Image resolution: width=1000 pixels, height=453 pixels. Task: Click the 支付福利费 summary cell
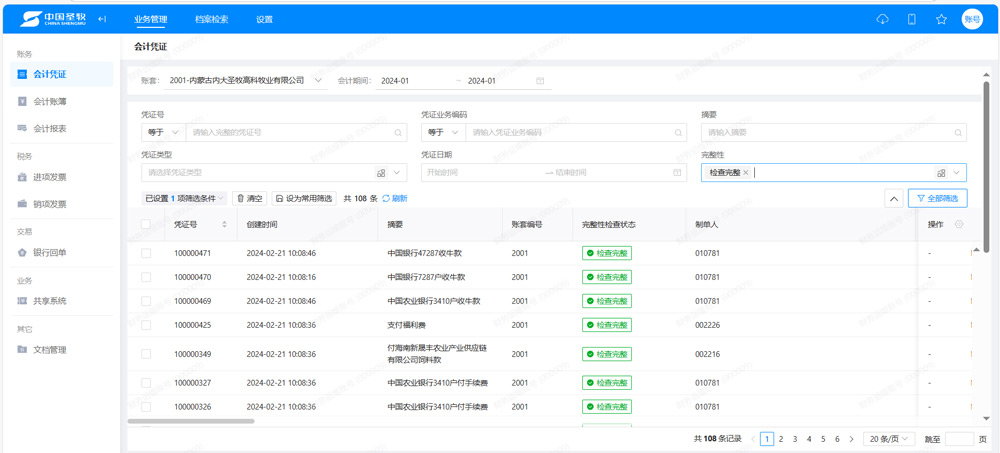click(x=406, y=325)
